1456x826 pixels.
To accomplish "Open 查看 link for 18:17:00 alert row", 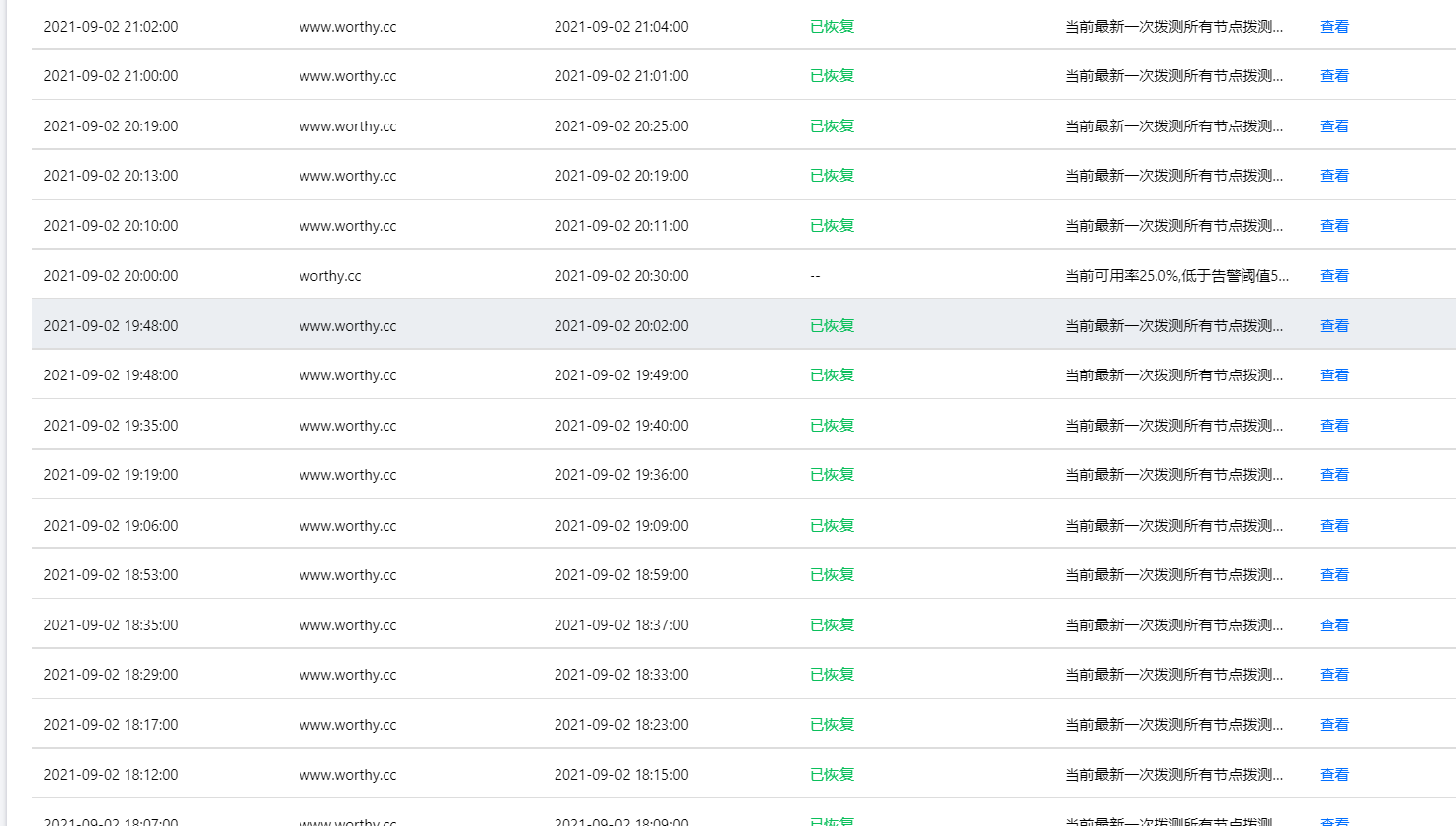I will coord(1334,725).
